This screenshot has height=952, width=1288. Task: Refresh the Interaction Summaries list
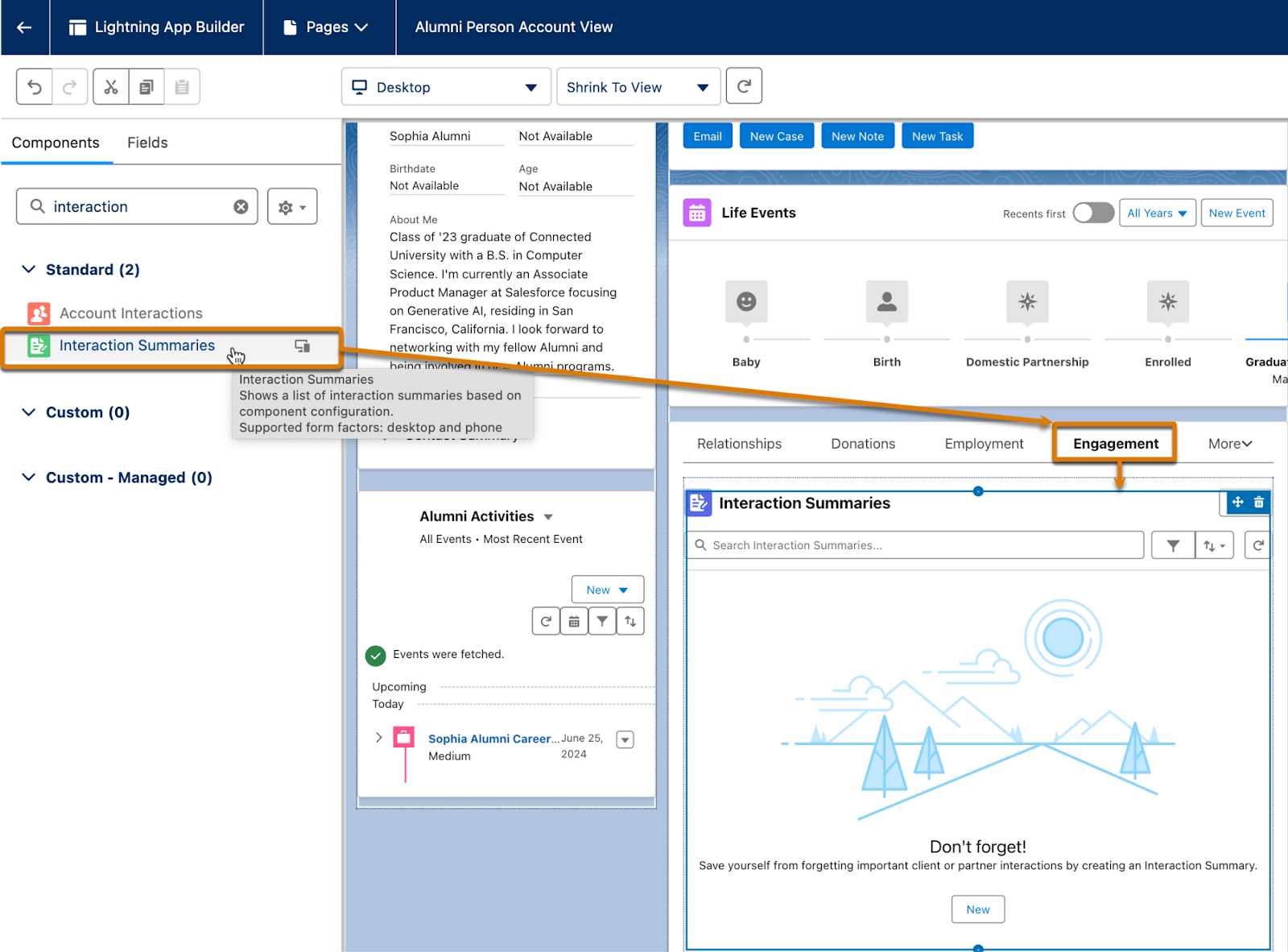coord(1257,545)
